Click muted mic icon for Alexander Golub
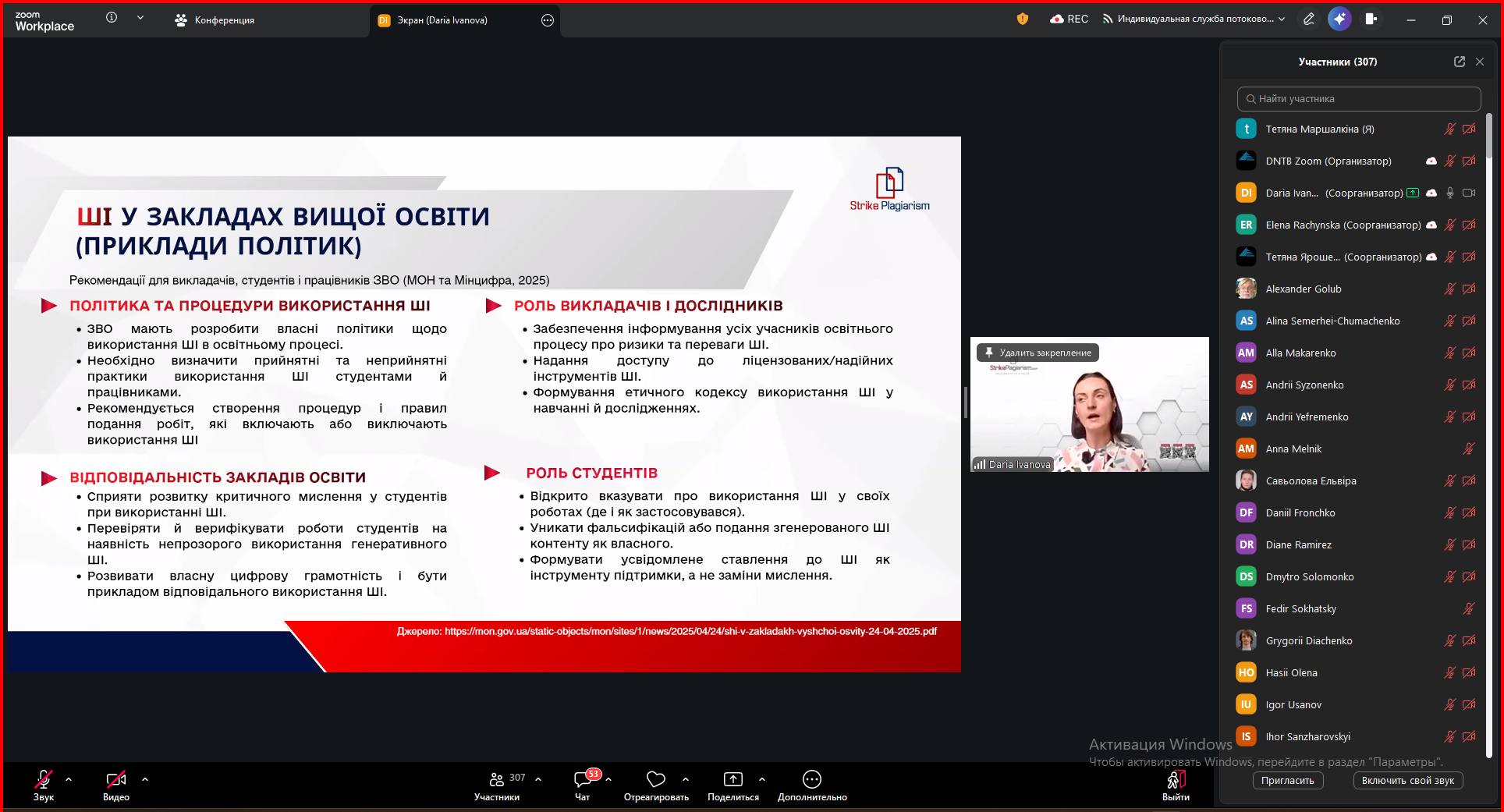The width and height of the screenshot is (1504, 812). (x=1450, y=289)
